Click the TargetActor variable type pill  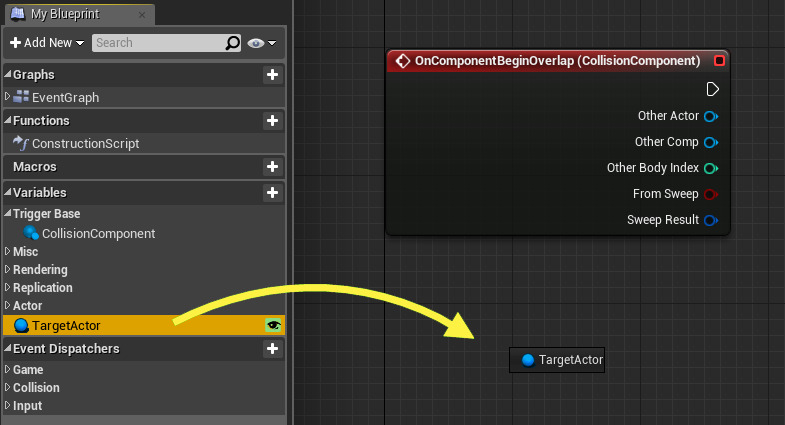(21, 325)
